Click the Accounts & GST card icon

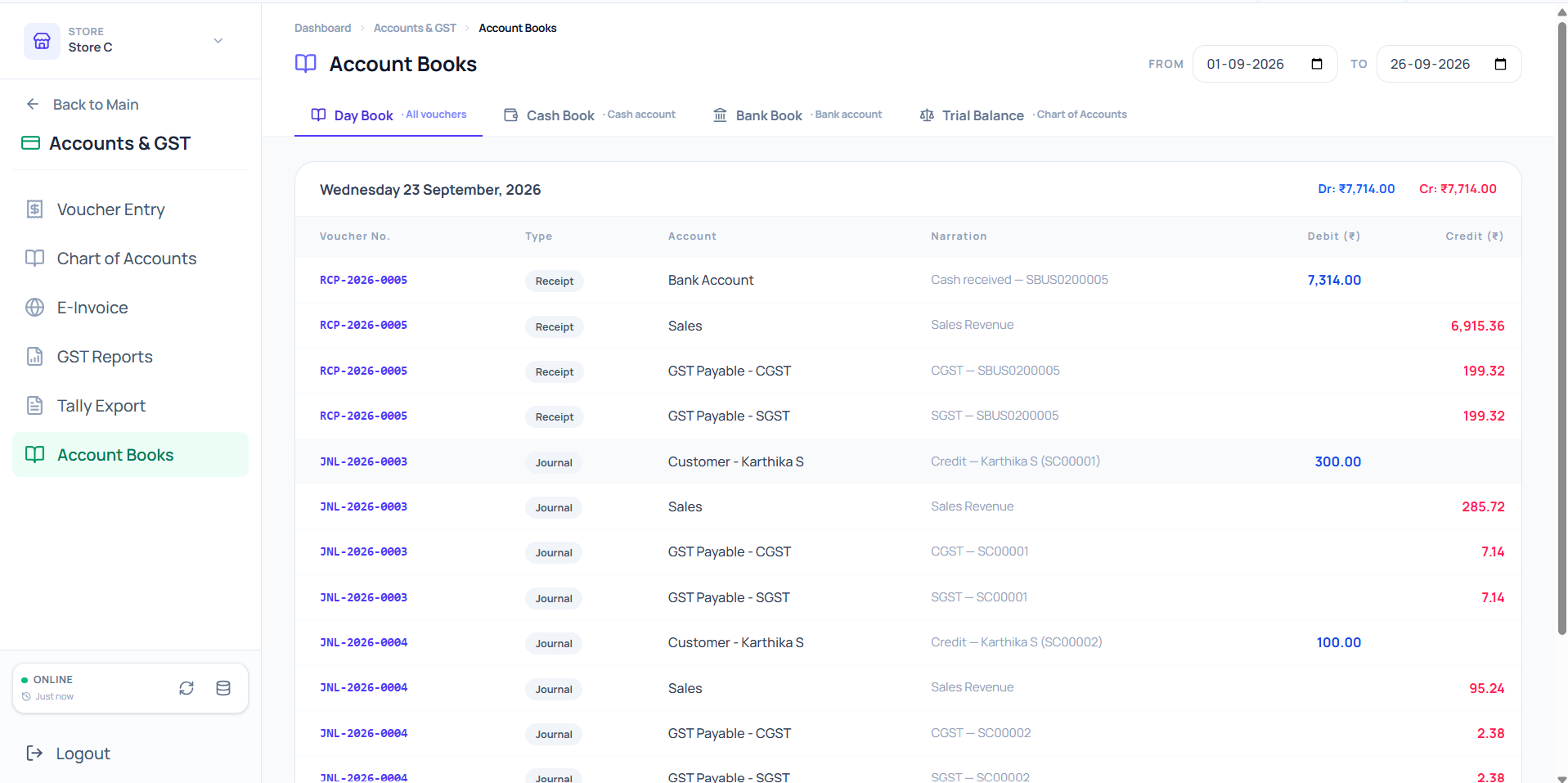point(31,143)
